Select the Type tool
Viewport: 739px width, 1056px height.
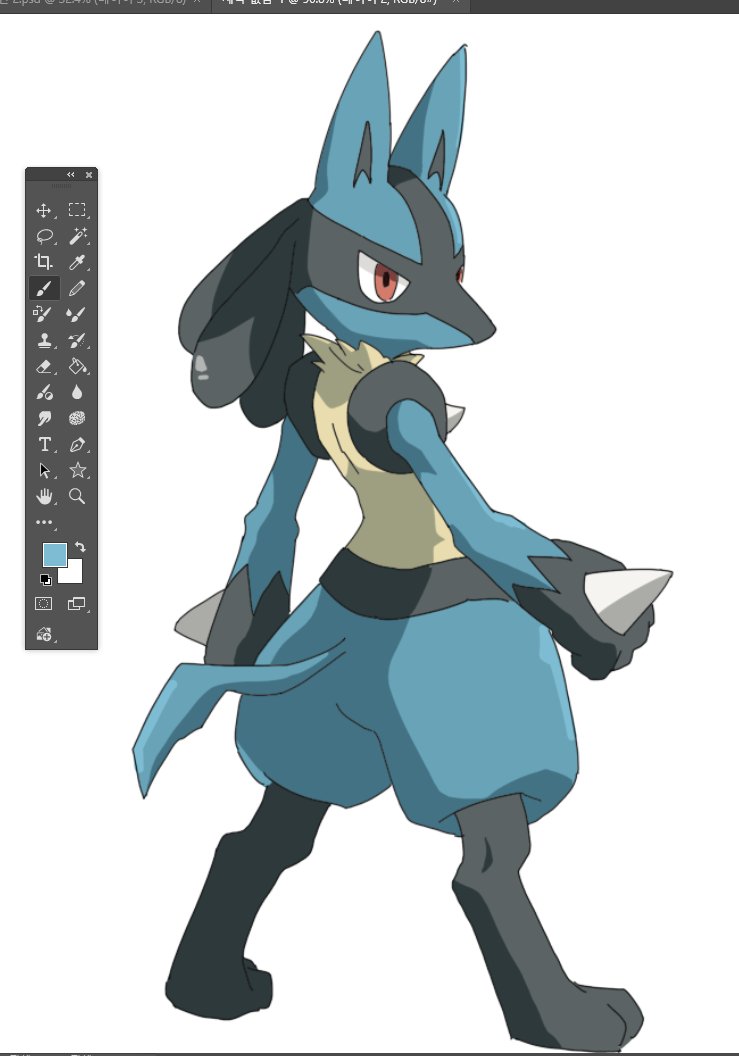coord(44,444)
